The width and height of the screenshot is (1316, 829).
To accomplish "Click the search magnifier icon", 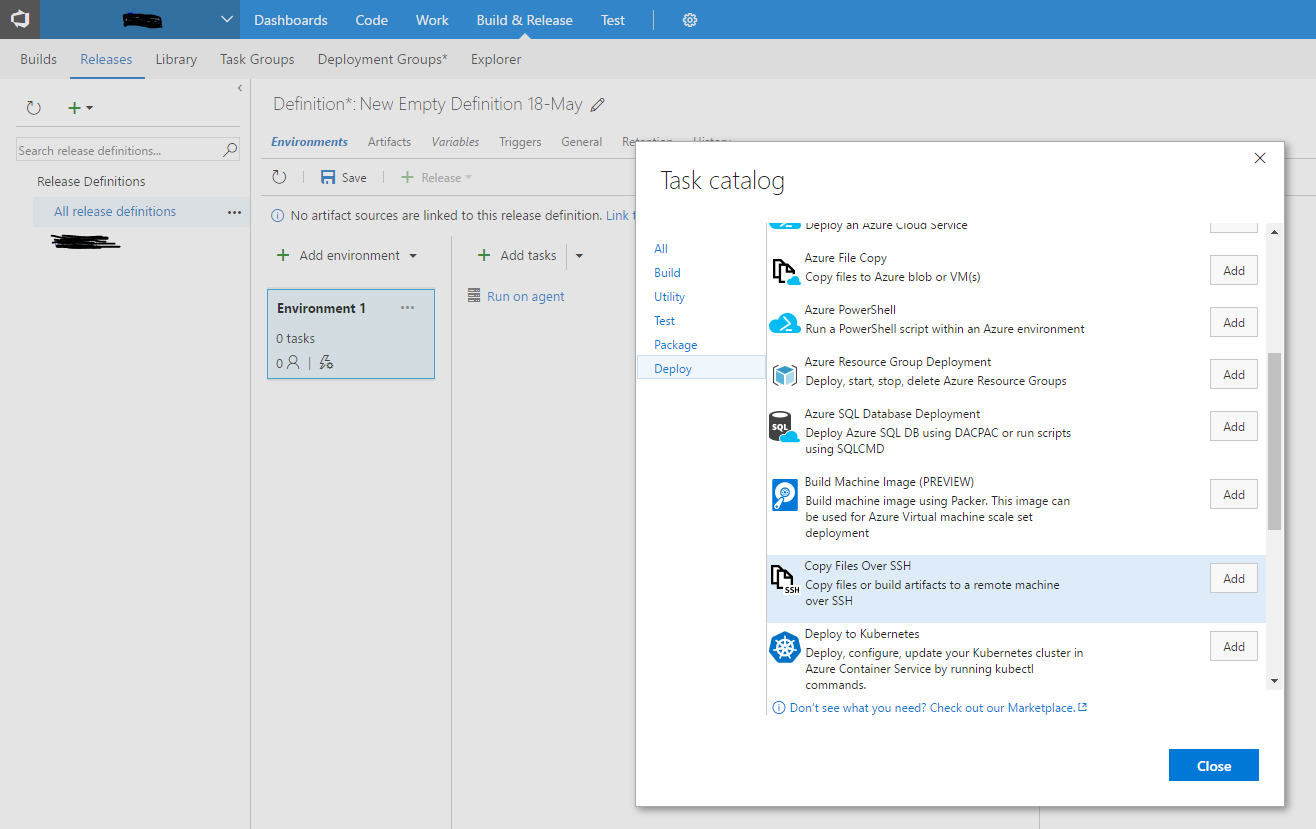I will pyautogui.click(x=230, y=150).
